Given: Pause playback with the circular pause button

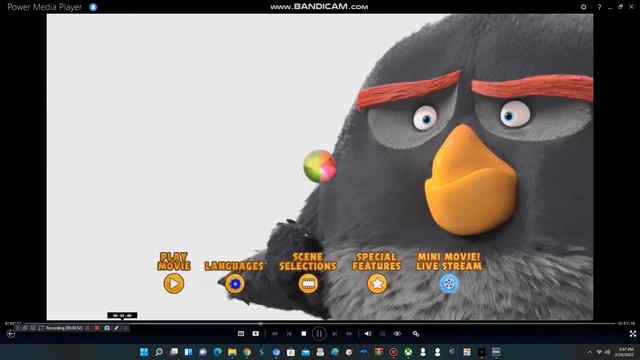Looking at the screenshot, I should pyautogui.click(x=319, y=334).
